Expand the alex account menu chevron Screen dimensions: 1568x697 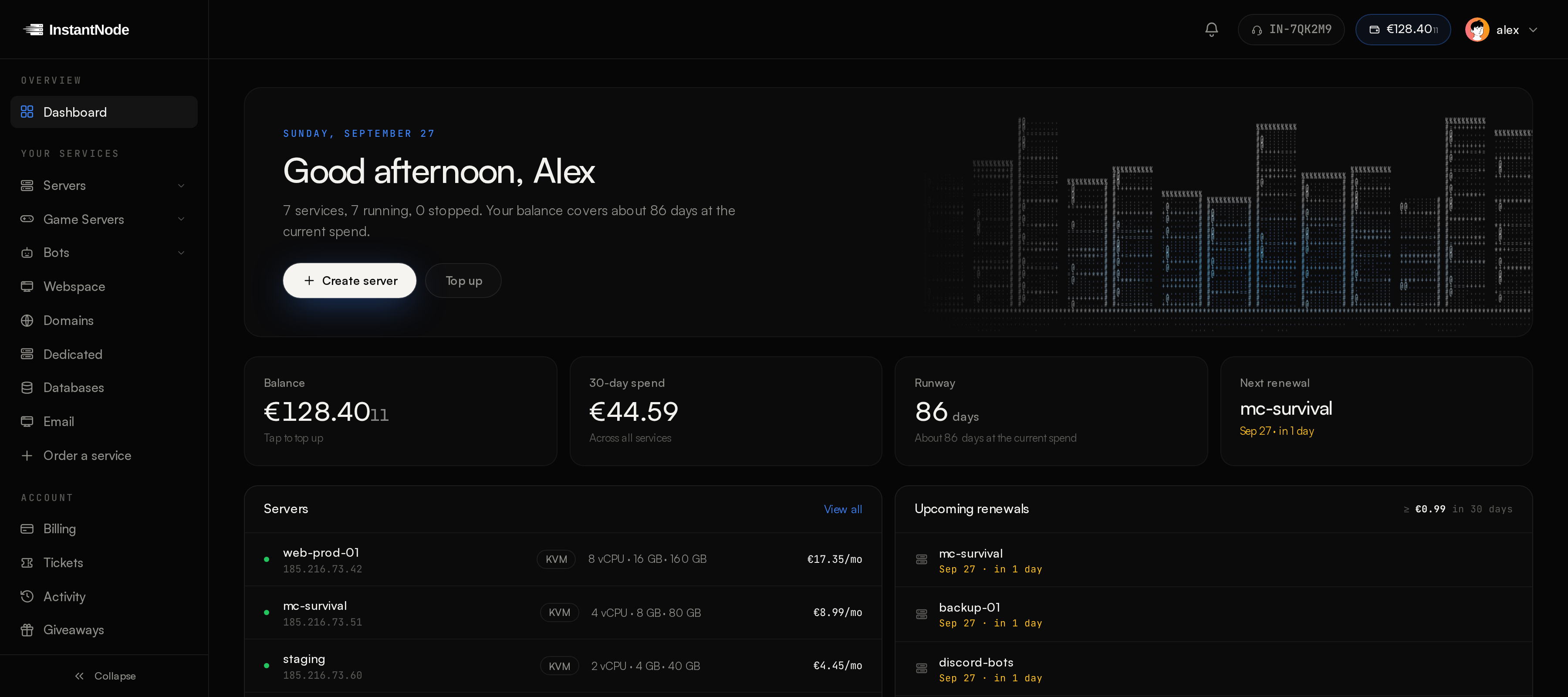[x=1533, y=30]
